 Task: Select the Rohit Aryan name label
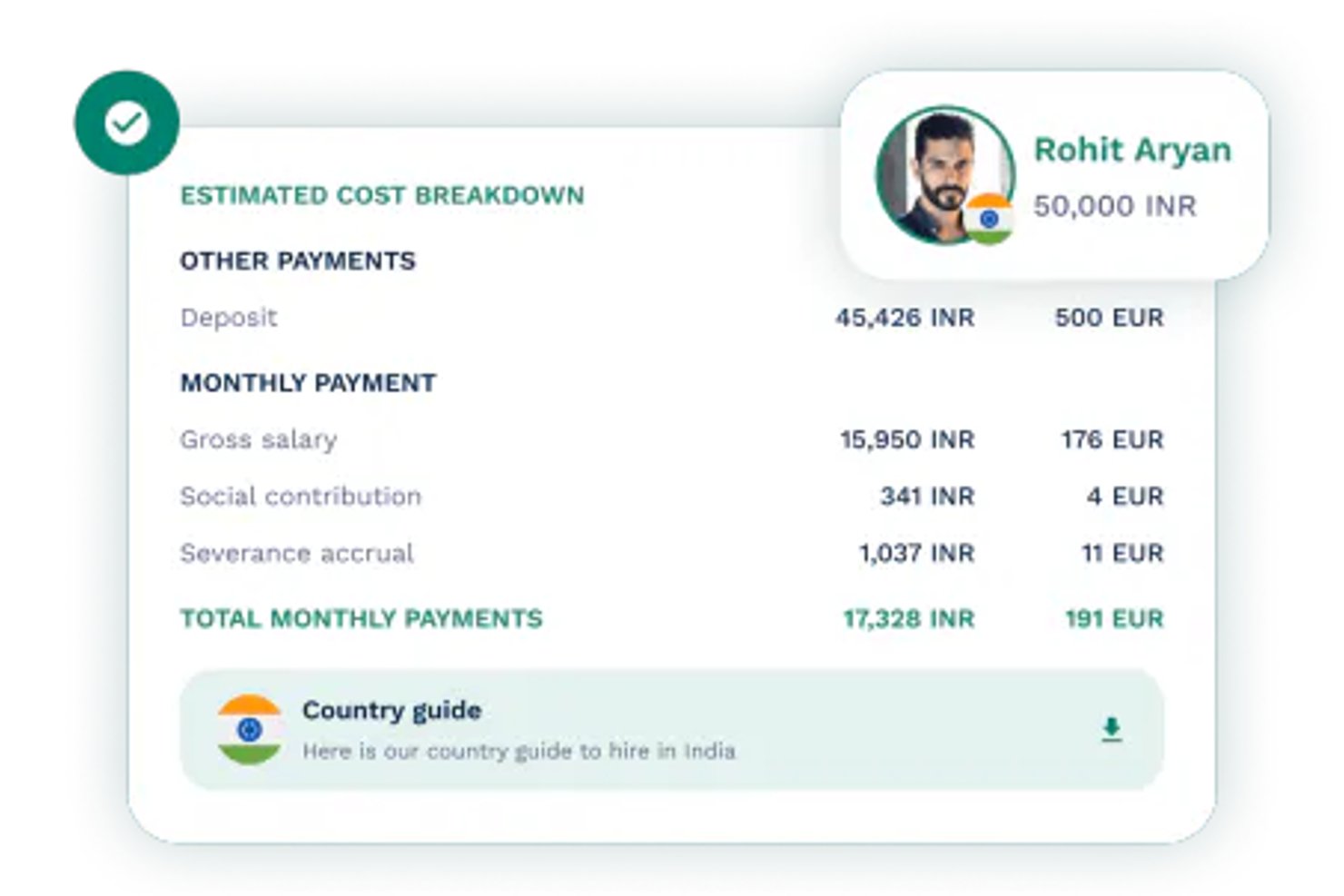pos(1132,150)
